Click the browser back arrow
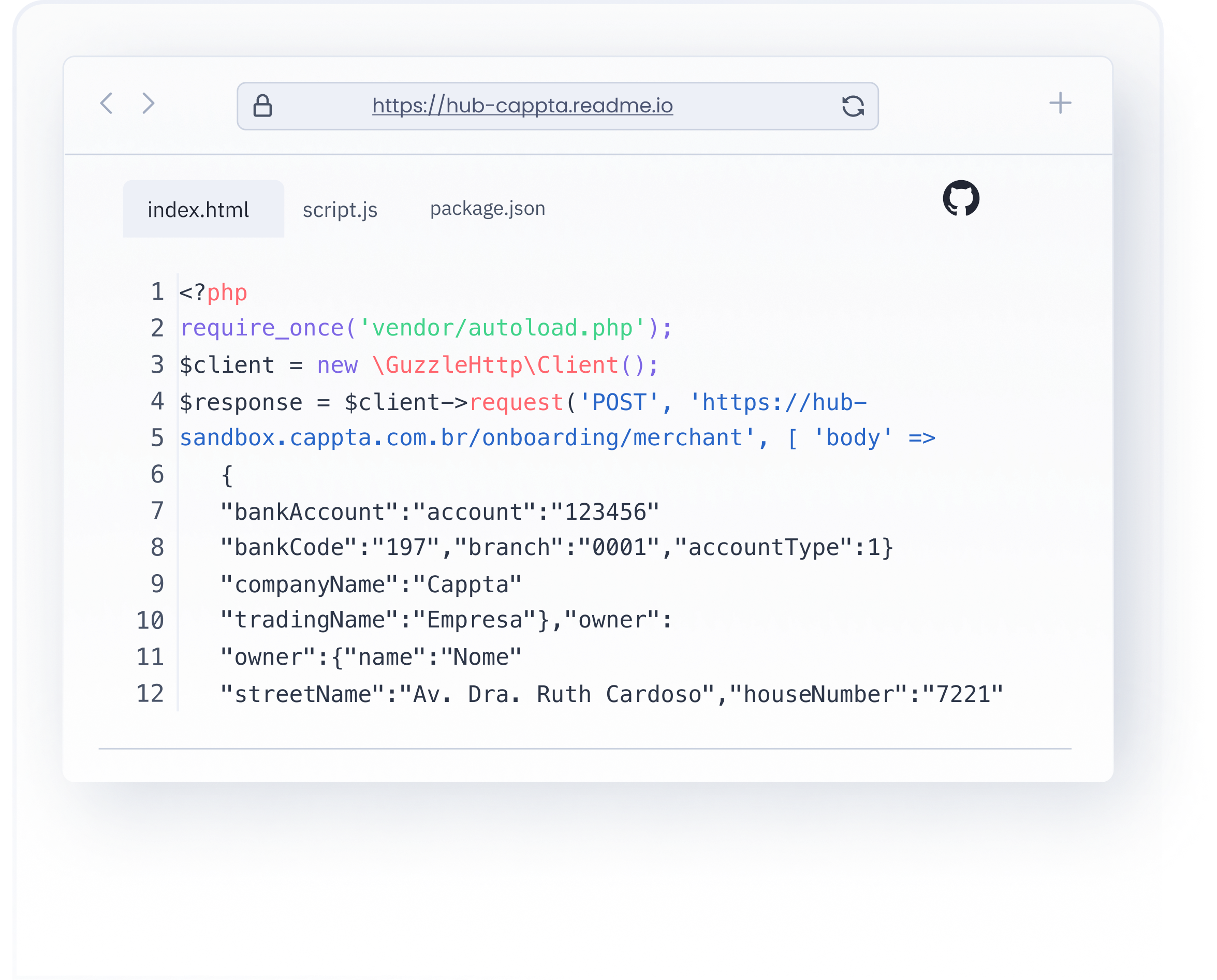Viewport: 1217px width, 980px height. (x=107, y=104)
